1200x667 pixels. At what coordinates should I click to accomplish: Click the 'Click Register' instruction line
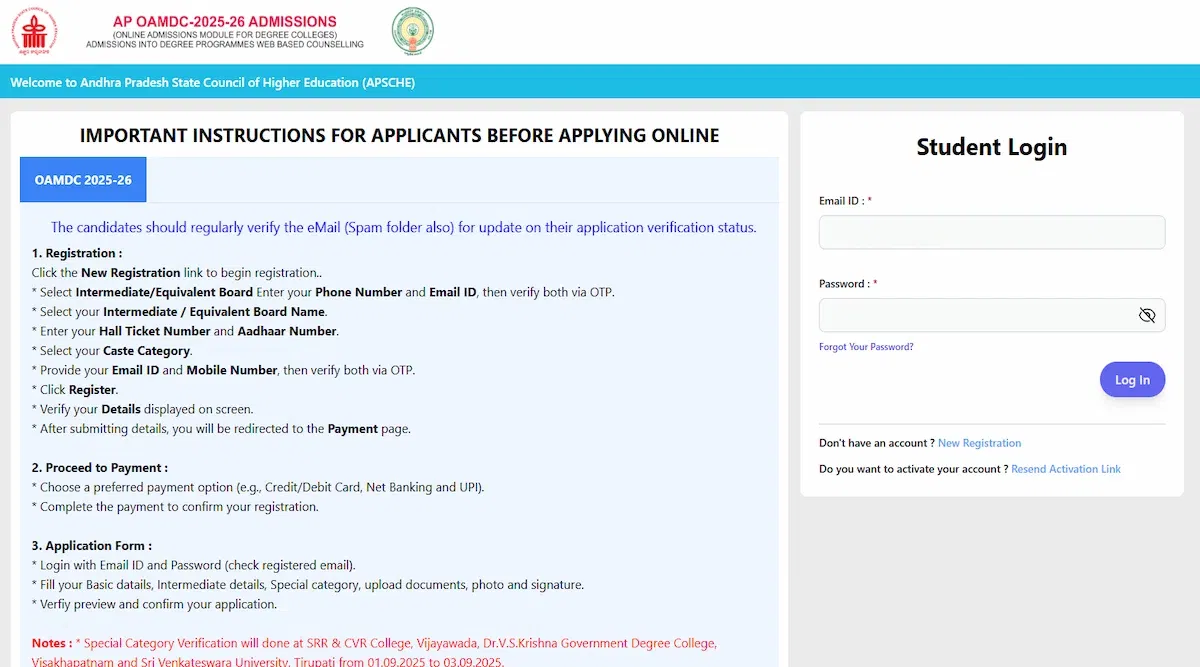[x=75, y=390]
